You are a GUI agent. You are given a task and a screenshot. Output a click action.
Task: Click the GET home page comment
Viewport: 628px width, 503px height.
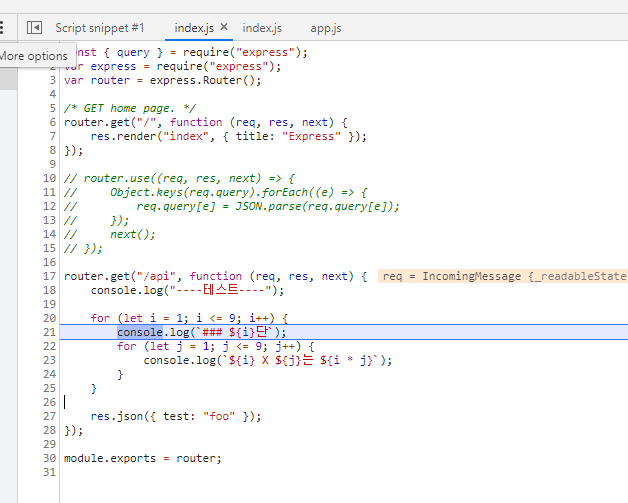pos(130,108)
